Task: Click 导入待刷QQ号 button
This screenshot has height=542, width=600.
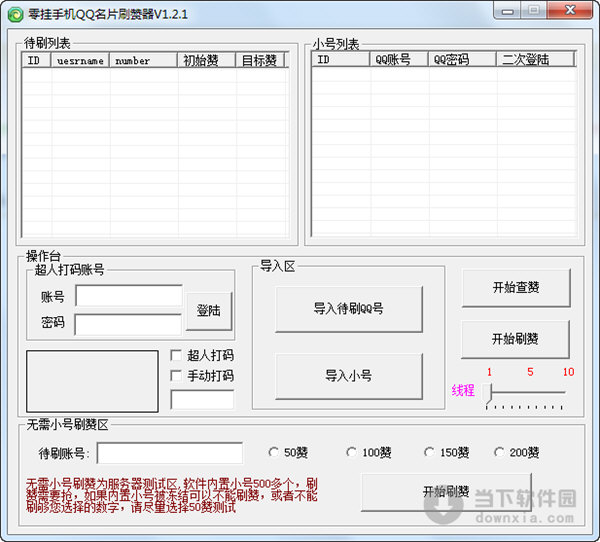Action: 349,309
